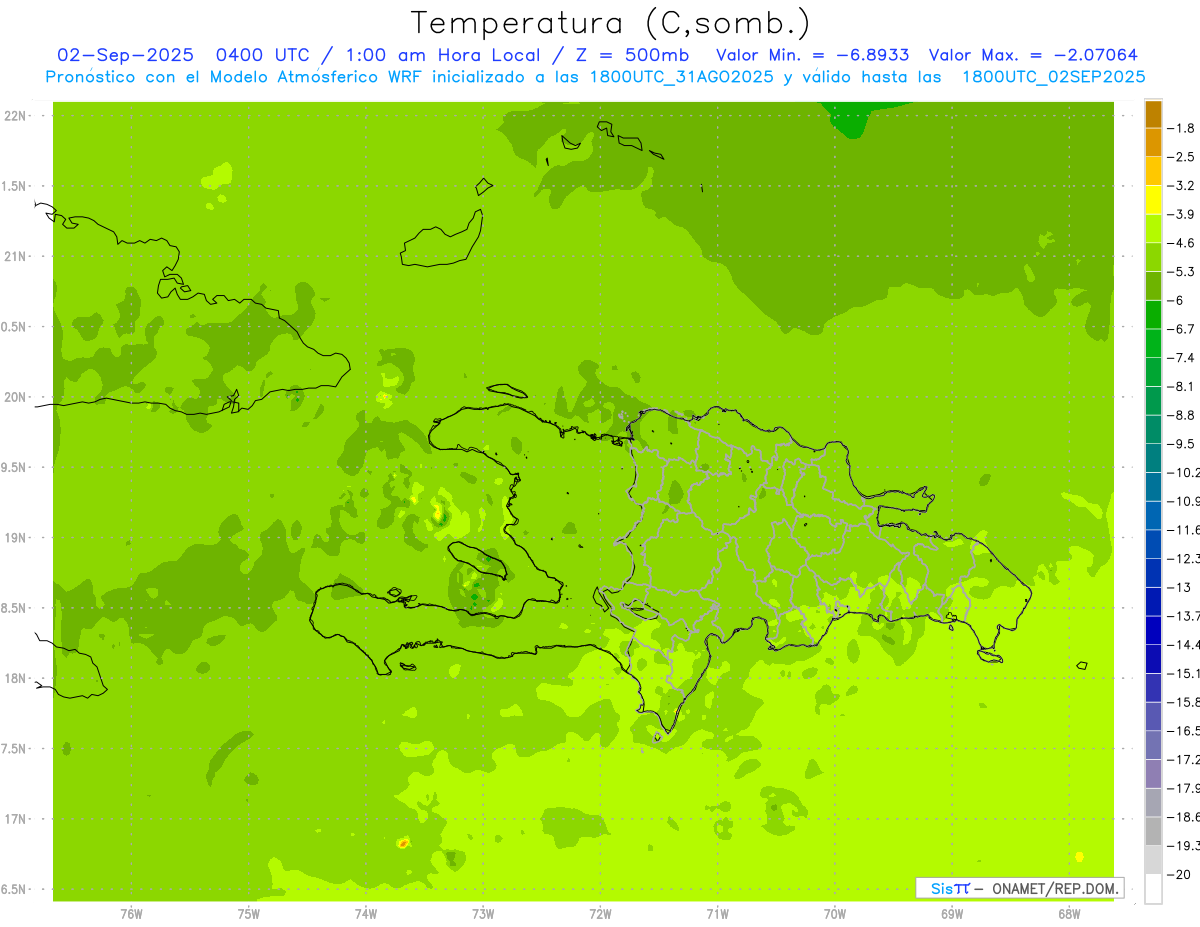This screenshot has height=927, width=1200.
Task: Pick the teal swatch between -9.5 and -10.2
Action: (x=1153, y=458)
